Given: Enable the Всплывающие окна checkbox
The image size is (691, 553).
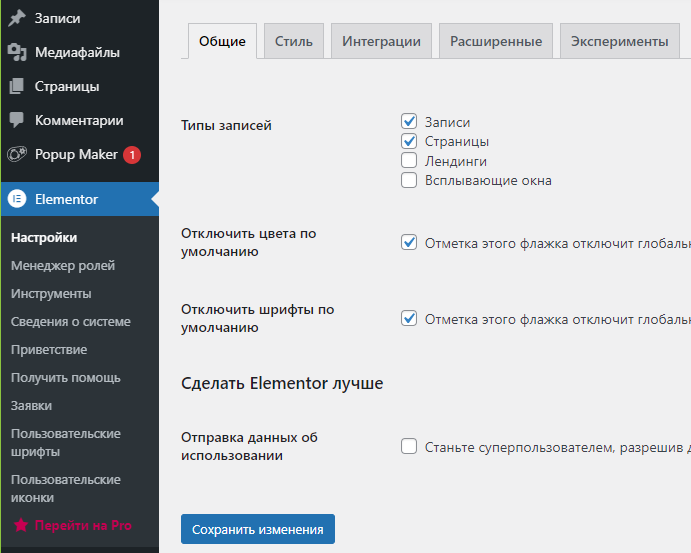Looking at the screenshot, I should (x=409, y=180).
